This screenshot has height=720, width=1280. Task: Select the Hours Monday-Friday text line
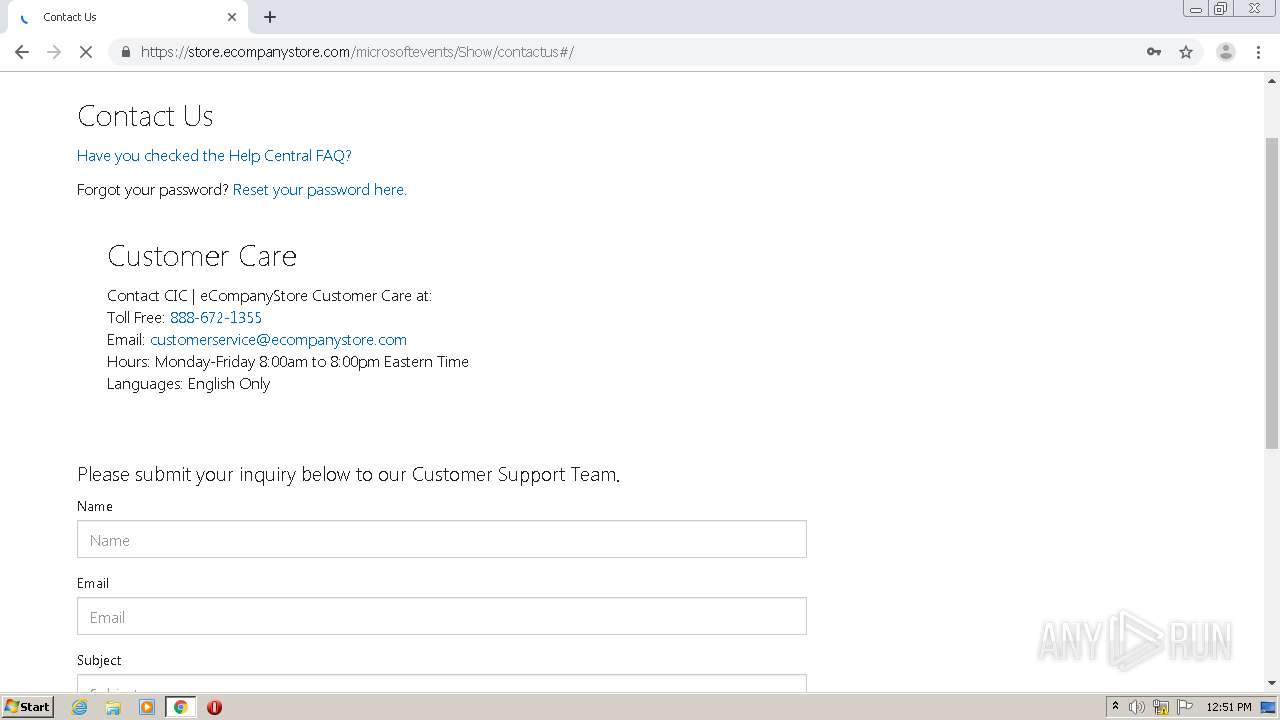click(x=288, y=362)
